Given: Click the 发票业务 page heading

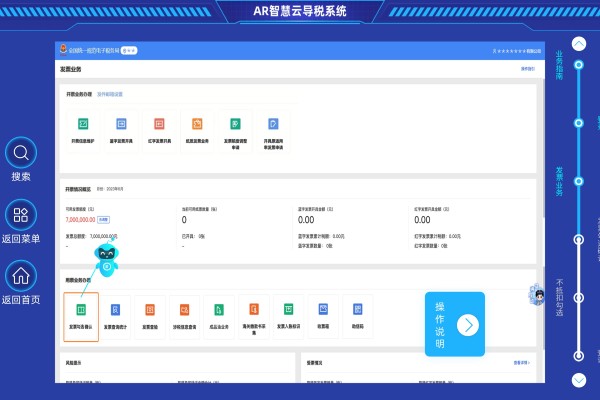Looking at the screenshot, I should [x=70, y=69].
